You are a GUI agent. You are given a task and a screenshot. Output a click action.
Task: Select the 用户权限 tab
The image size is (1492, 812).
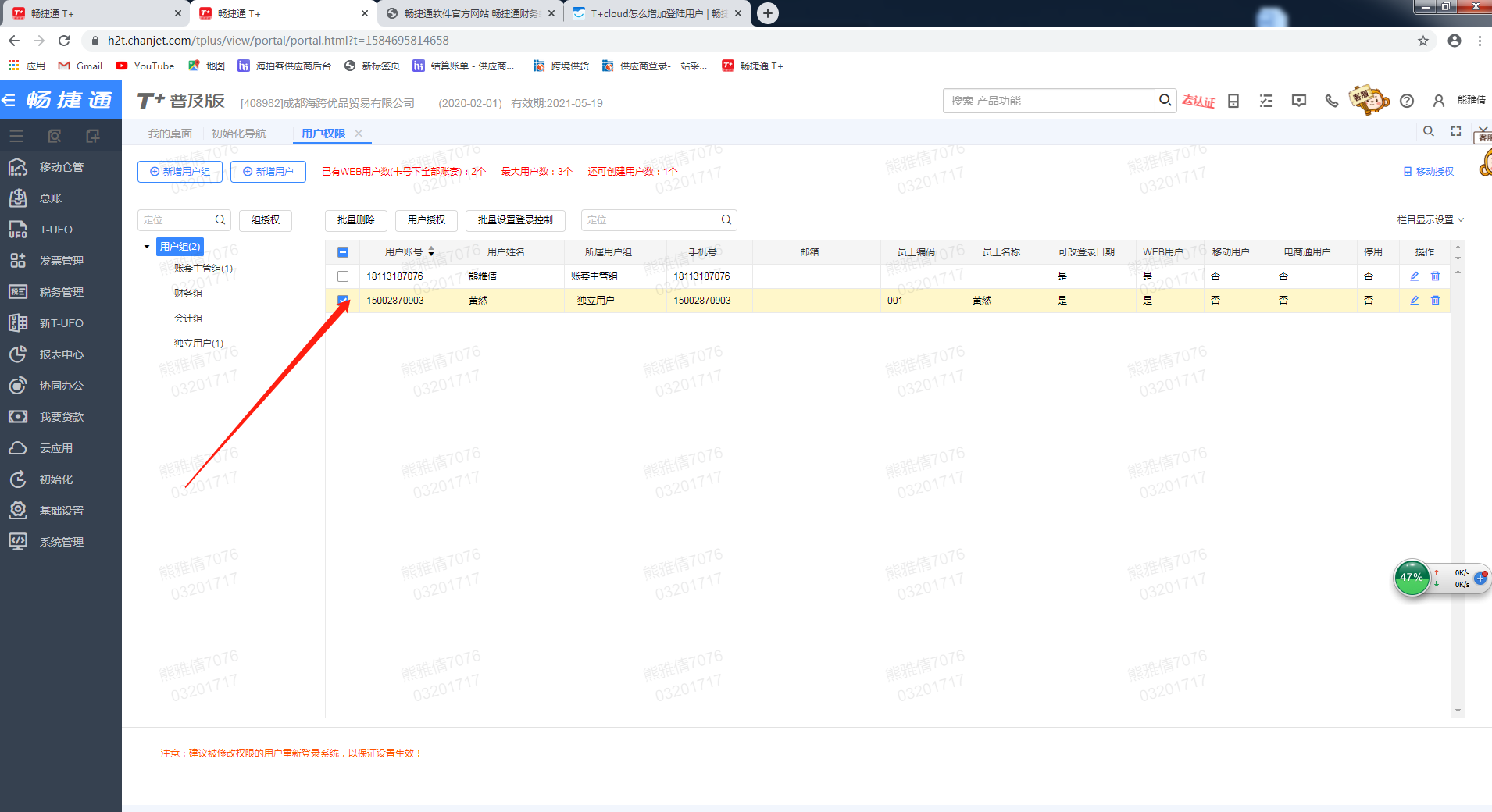(323, 134)
